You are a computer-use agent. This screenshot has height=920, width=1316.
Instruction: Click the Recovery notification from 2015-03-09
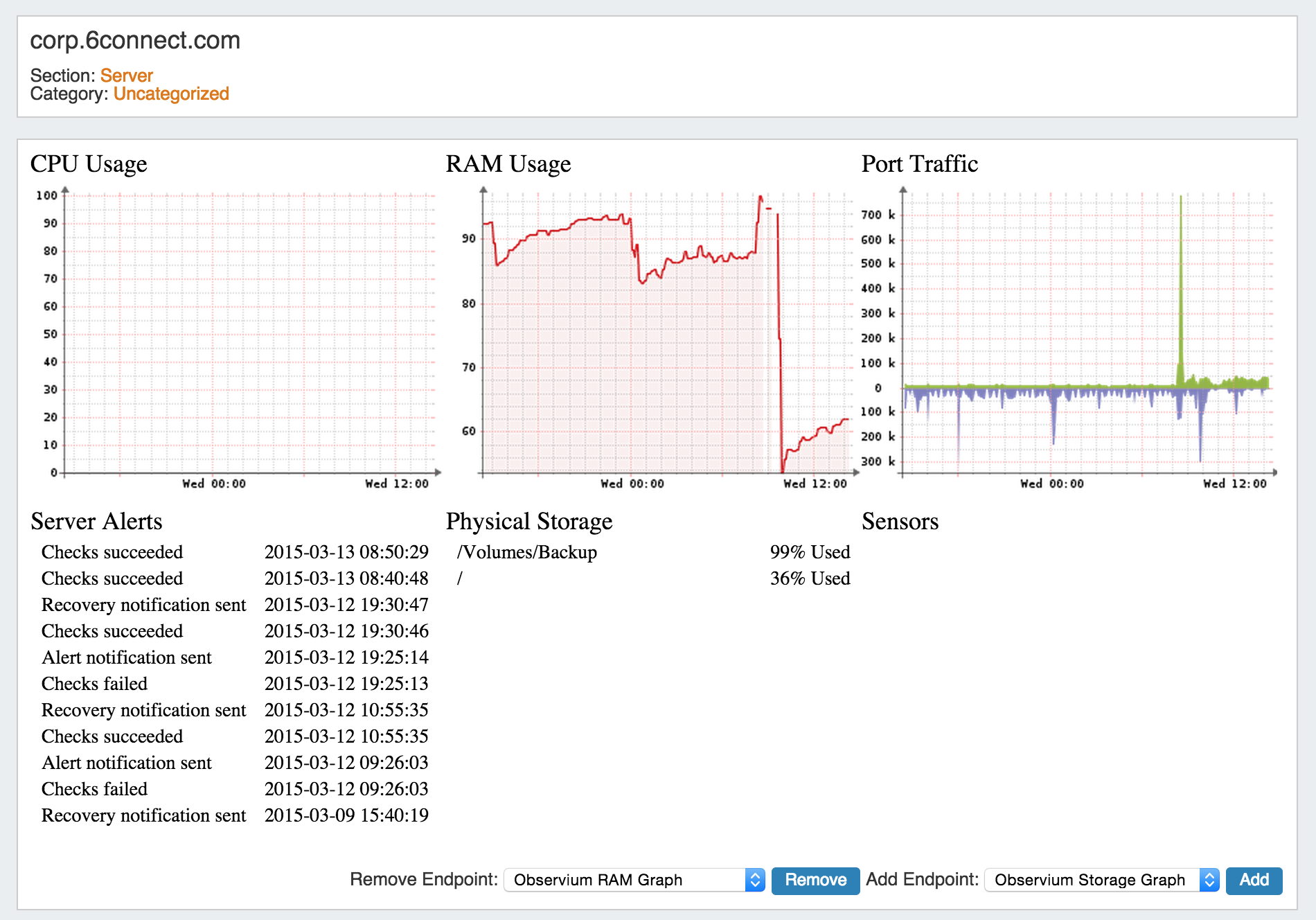pyautogui.click(x=143, y=815)
